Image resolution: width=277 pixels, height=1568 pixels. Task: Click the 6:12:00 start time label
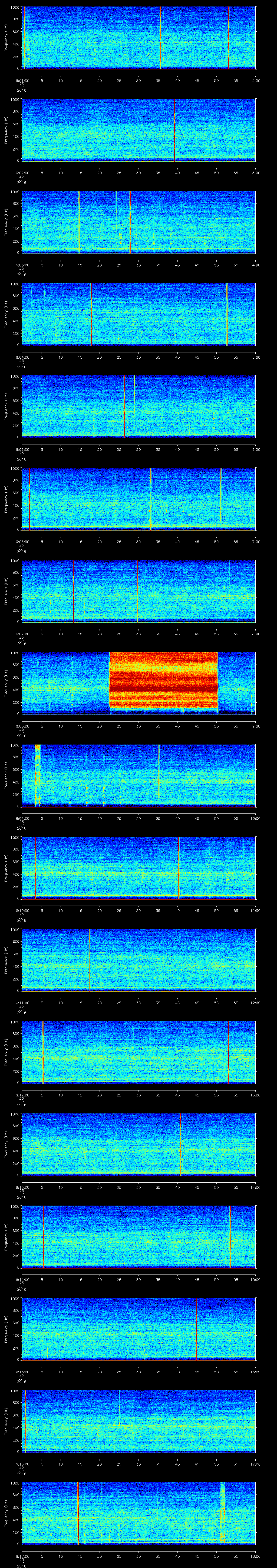pyautogui.click(x=22, y=1095)
